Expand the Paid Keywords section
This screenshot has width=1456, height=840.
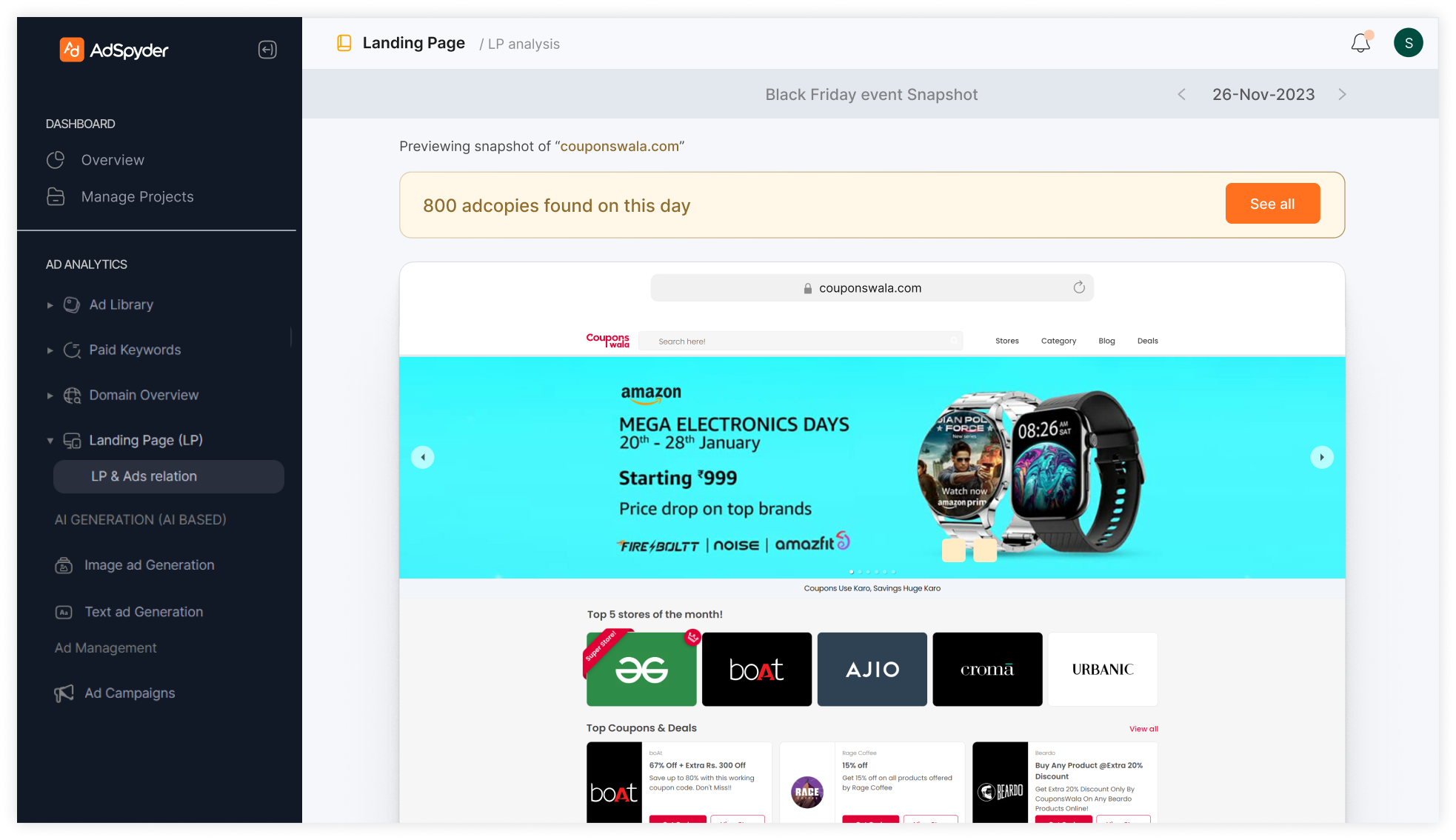(50, 350)
